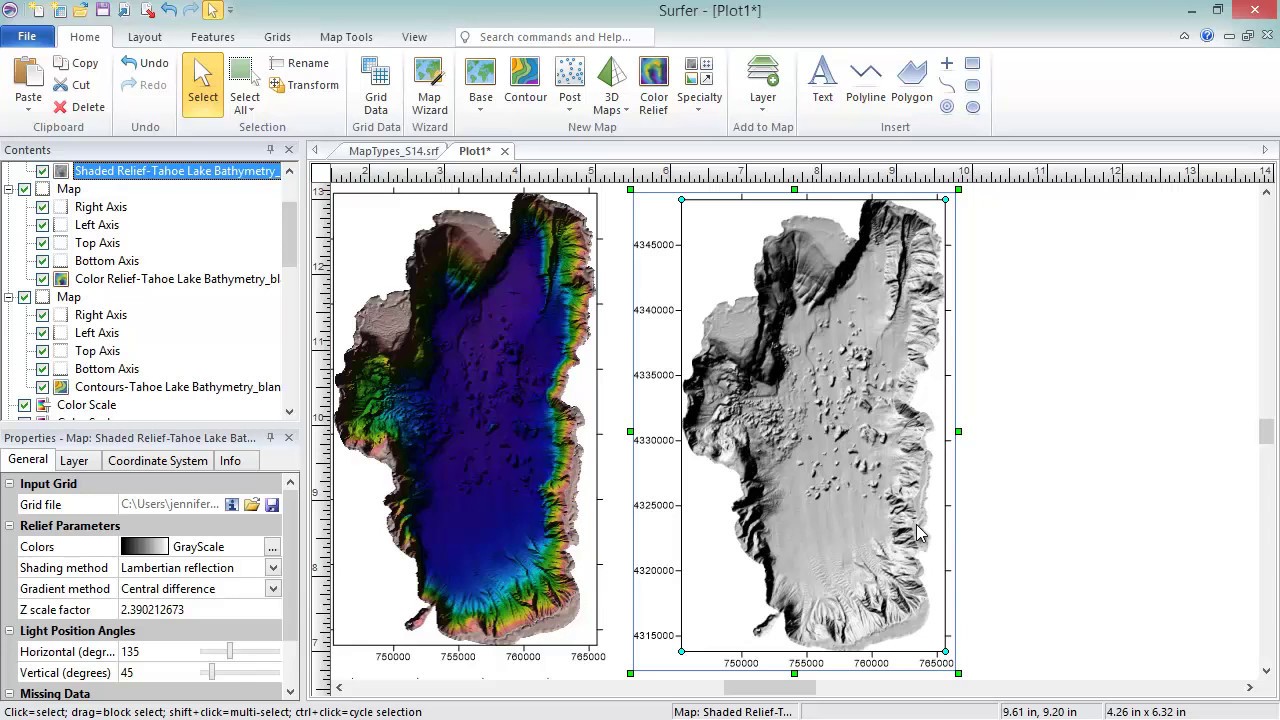Uncheck the Contours layer checkbox

pos(42,387)
